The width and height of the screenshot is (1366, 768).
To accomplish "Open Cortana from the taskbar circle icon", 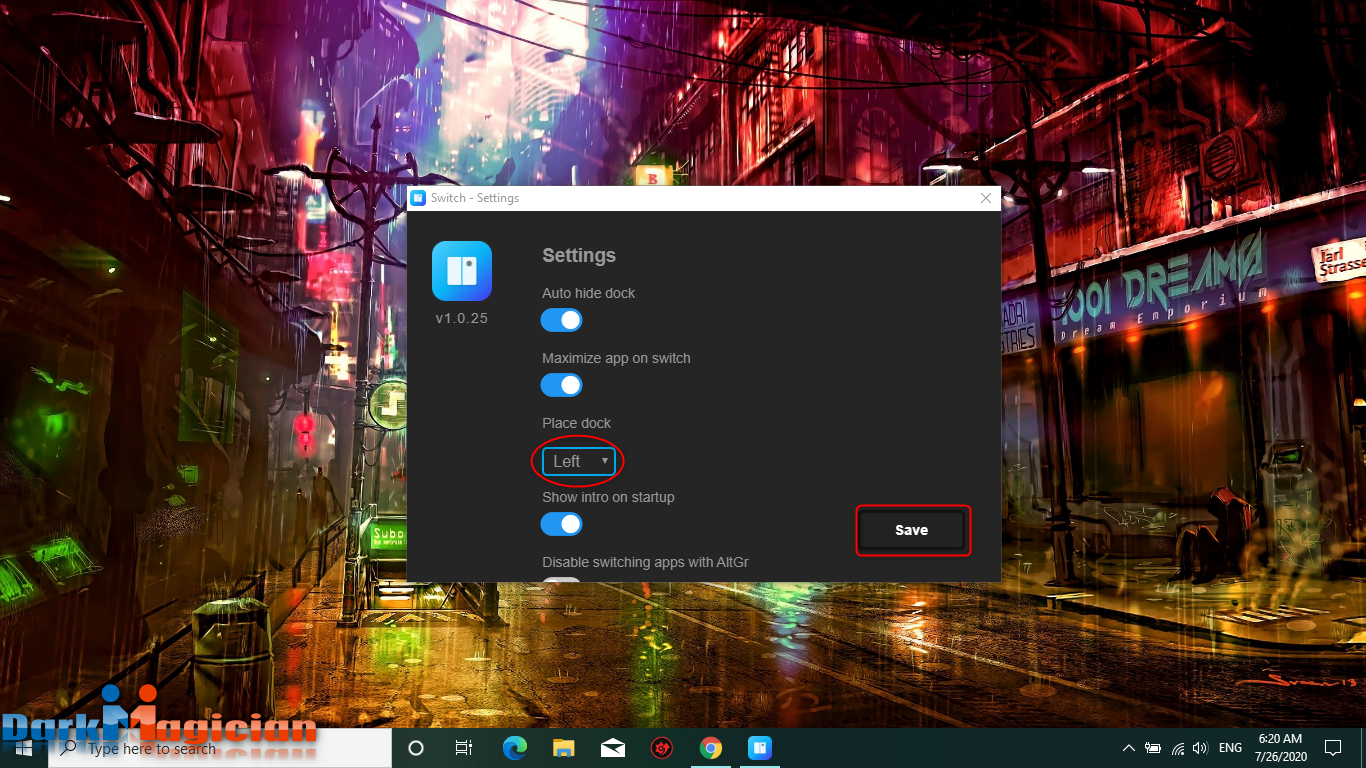I will [417, 748].
